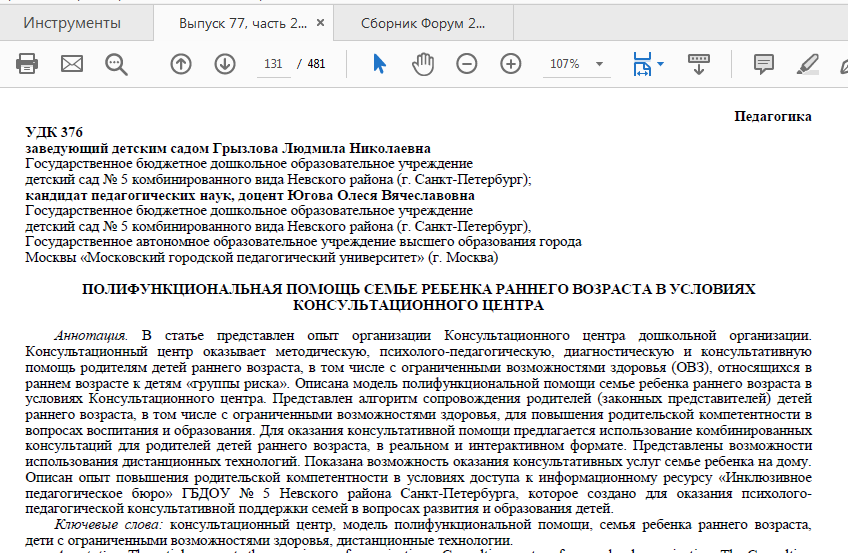This screenshot has width=848, height=553.
Task: Enable the hand pan tool
Action: 424,64
